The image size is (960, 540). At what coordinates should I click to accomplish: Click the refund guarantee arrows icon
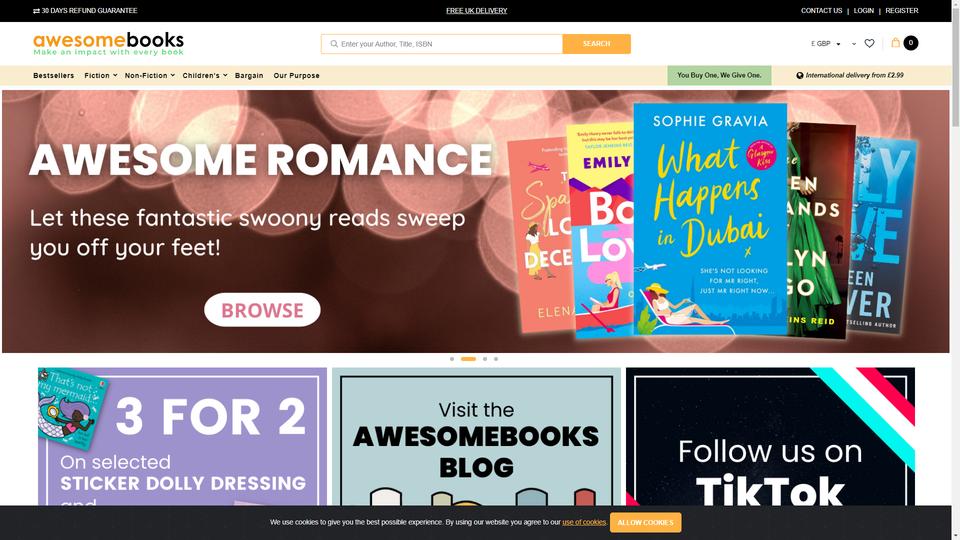pyautogui.click(x=36, y=10)
